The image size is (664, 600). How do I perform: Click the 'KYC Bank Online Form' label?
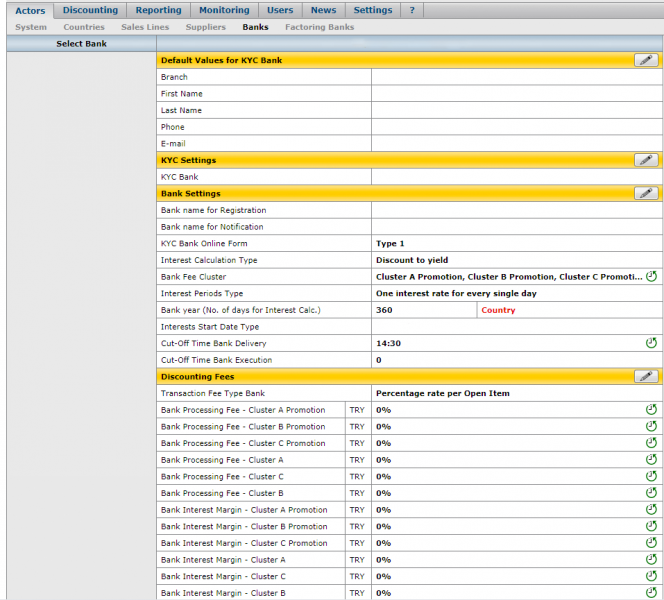tap(204, 243)
